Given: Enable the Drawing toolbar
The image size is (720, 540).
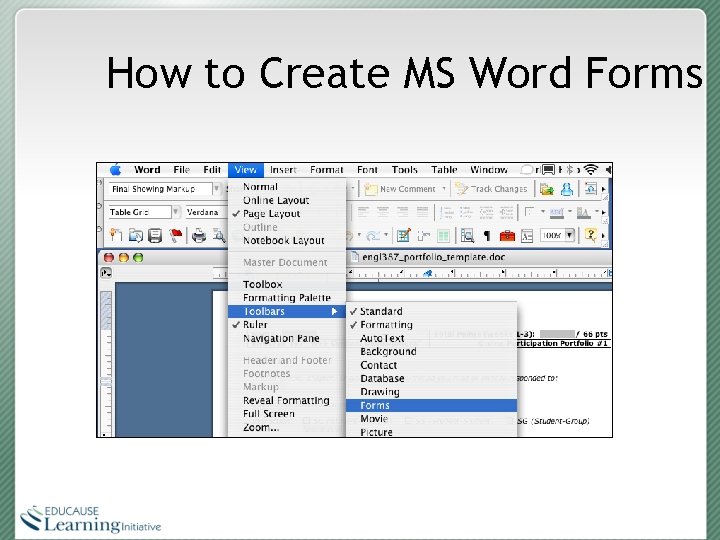Looking at the screenshot, I should click(431, 392).
